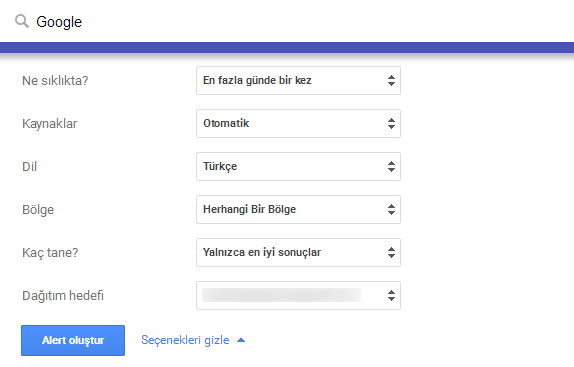574x367 pixels.
Task: Open the blurred Dağıtım hedefi dropdown
Action: (x=298, y=296)
